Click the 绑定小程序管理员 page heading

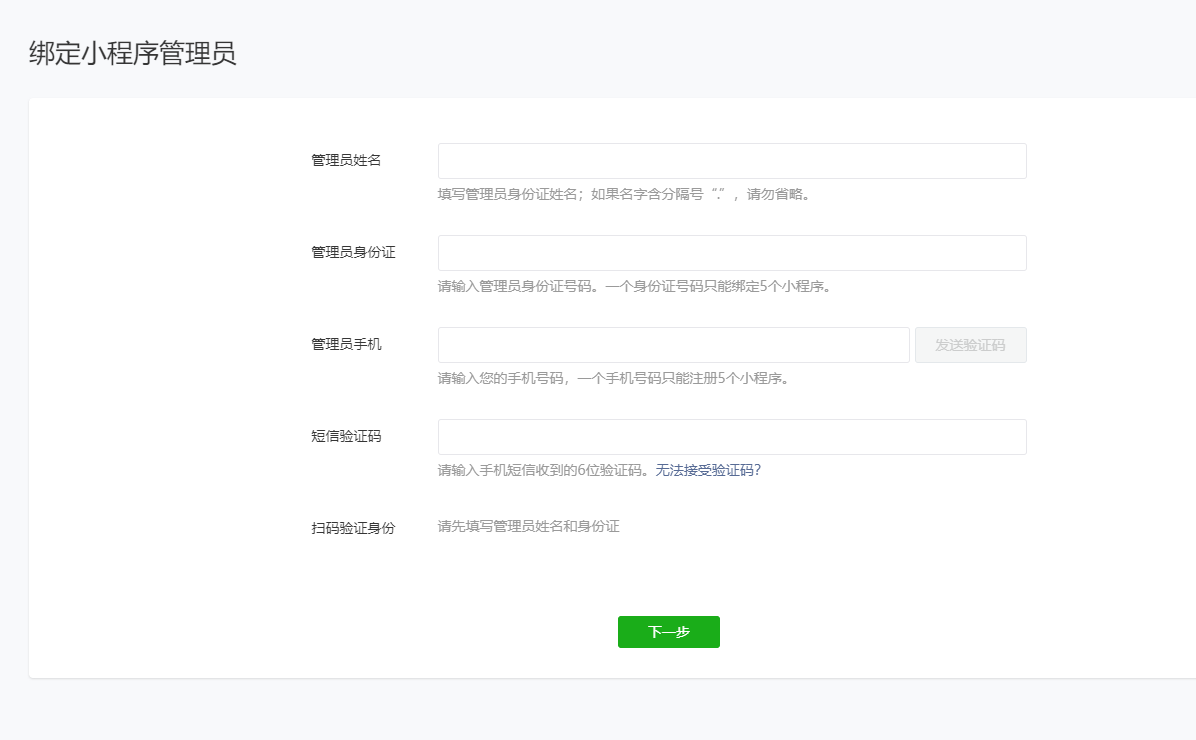133,53
